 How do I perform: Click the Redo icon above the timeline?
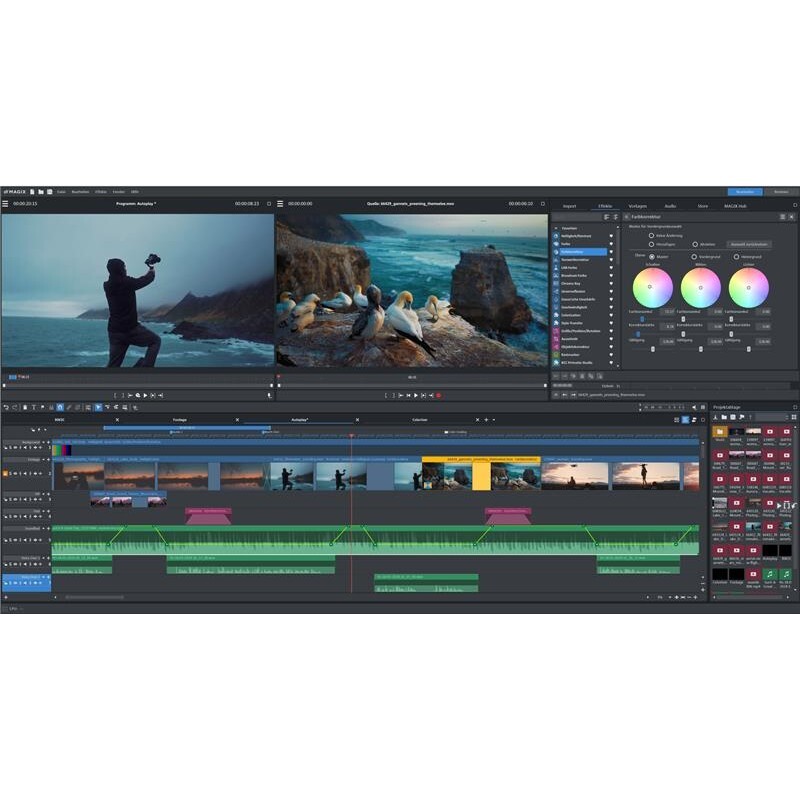coord(14,407)
